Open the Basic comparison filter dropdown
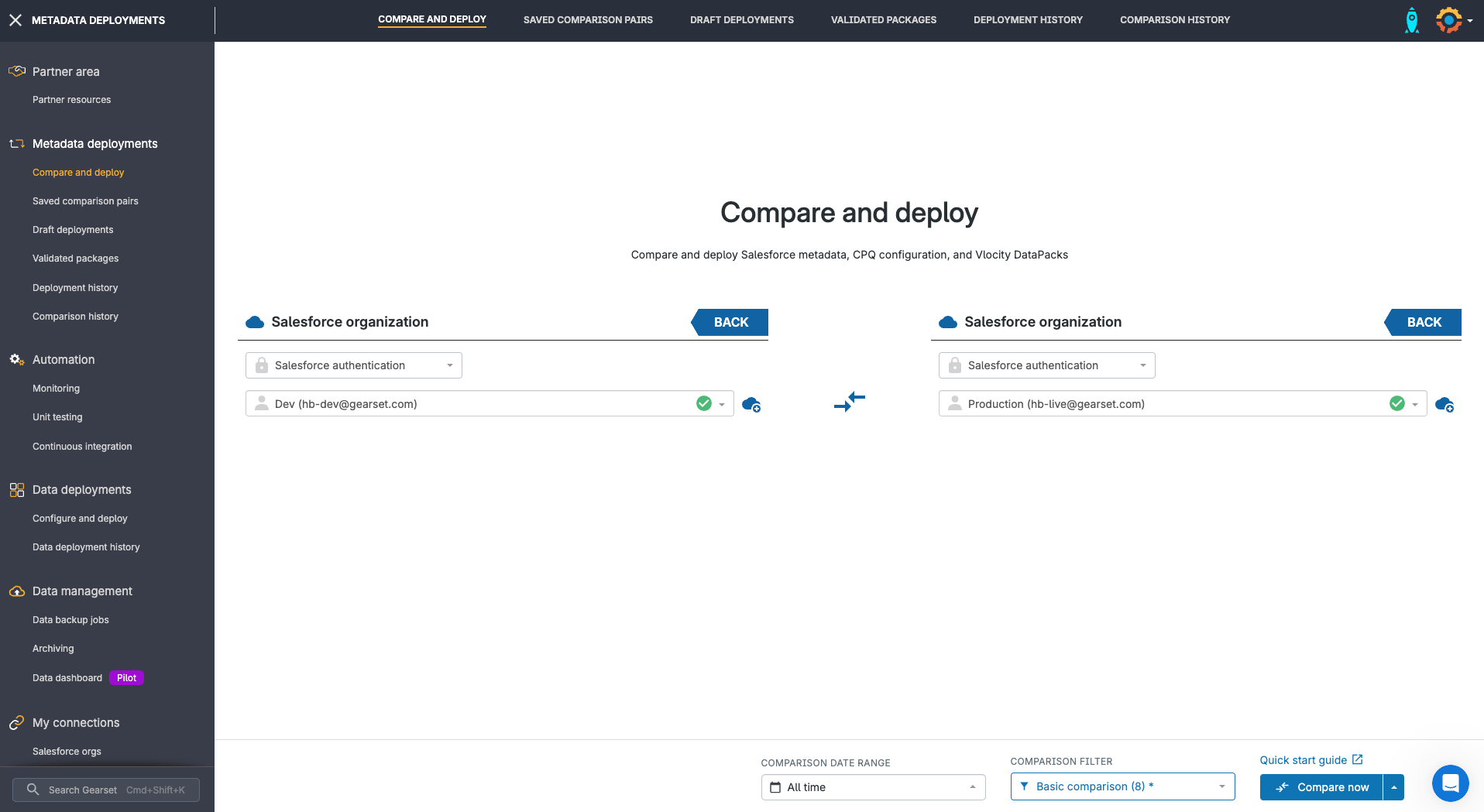 (x=1122, y=786)
